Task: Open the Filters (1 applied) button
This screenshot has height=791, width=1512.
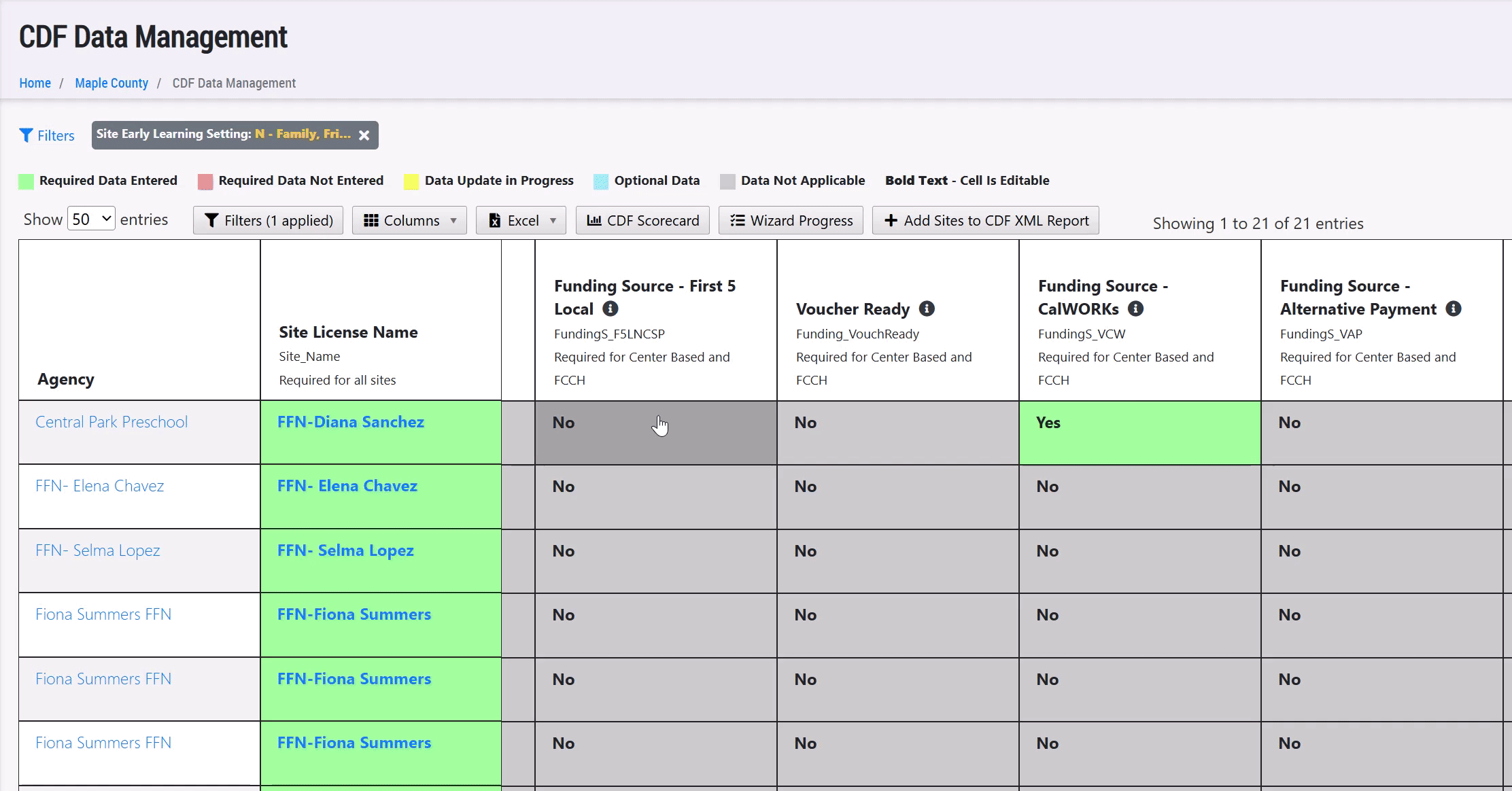Action: [269, 220]
